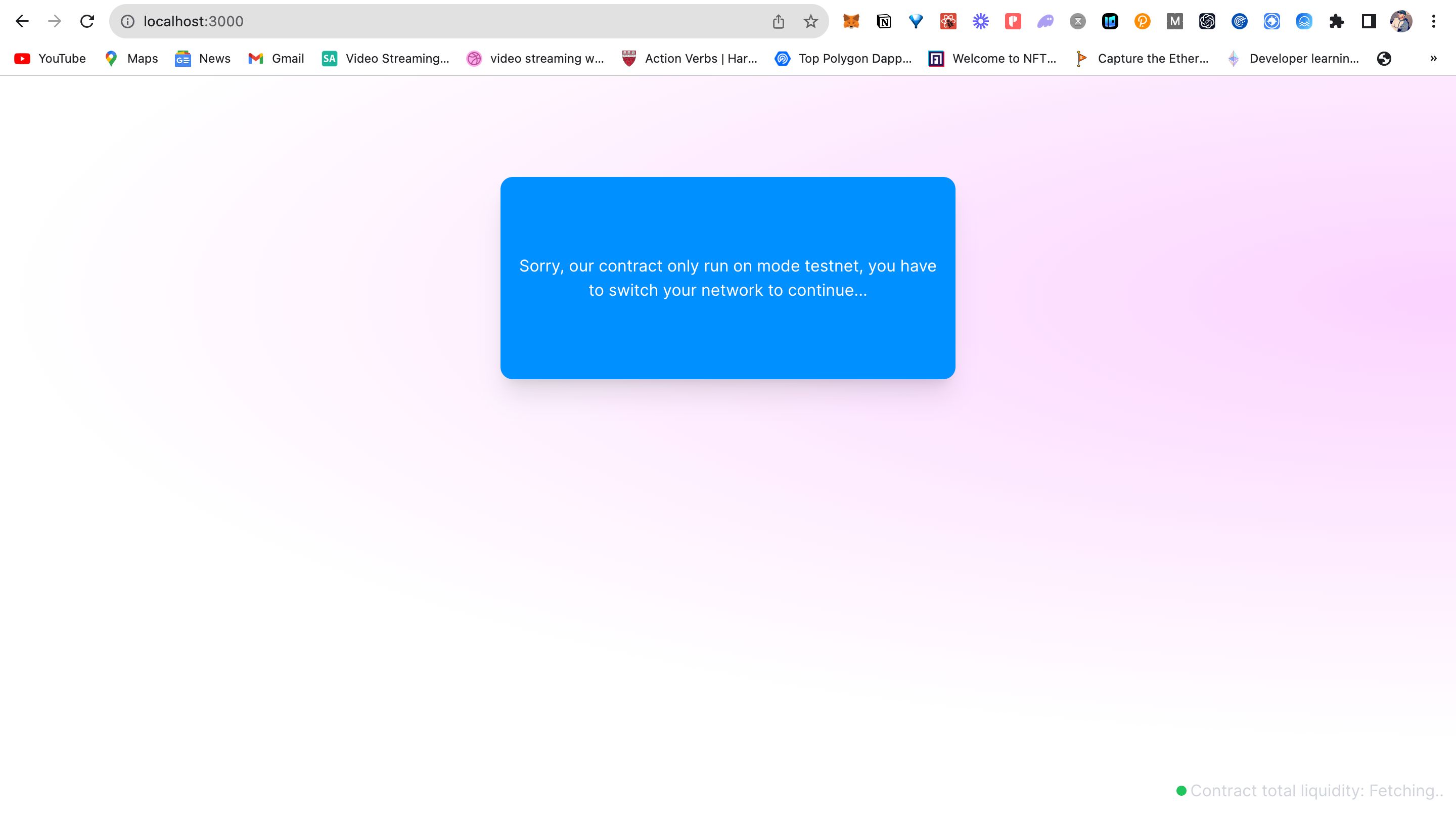Click the MetaMask fox icon in toolbar
The image size is (1456, 815).
(850, 21)
